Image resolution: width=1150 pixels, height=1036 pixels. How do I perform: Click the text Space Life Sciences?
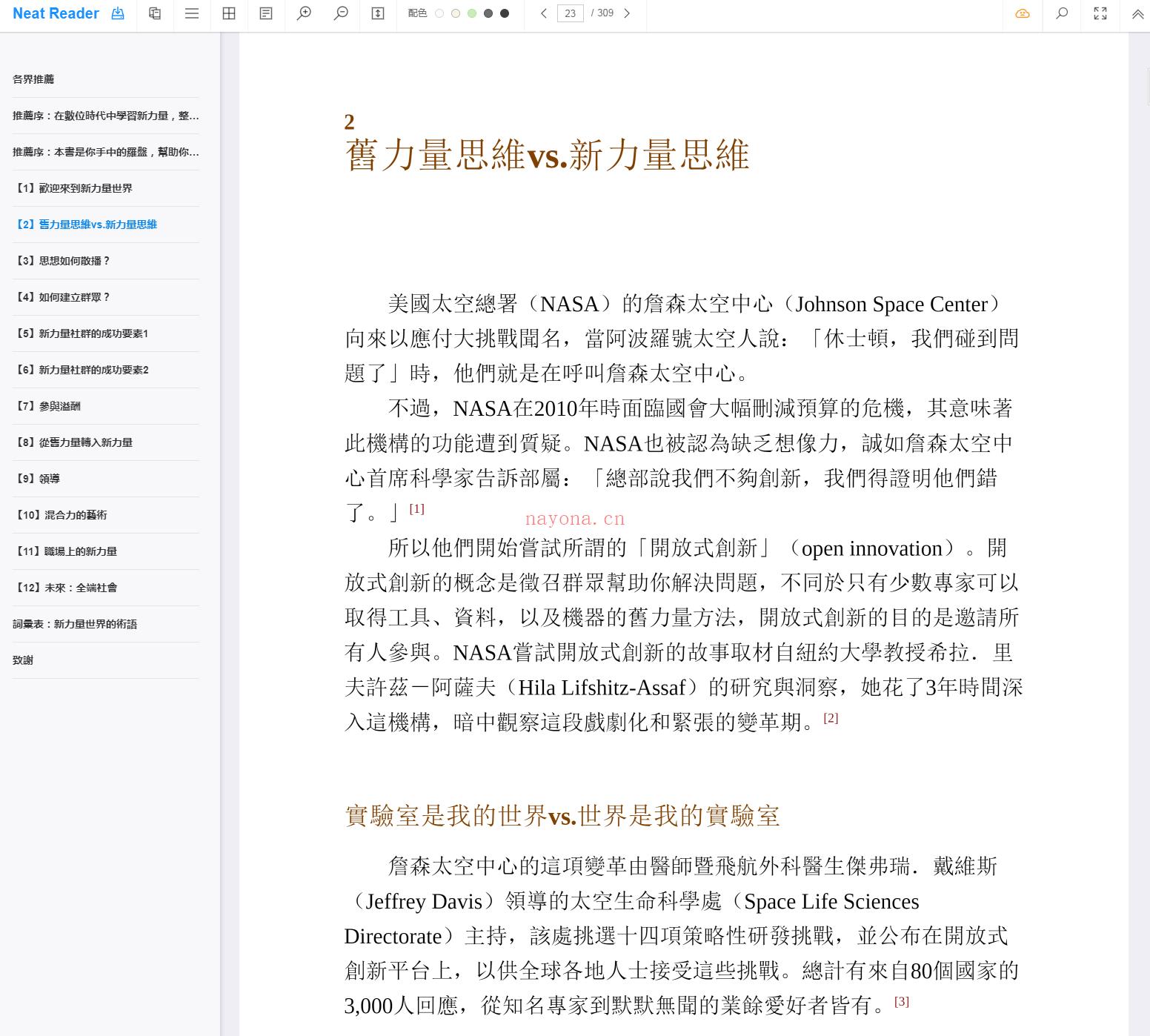831,902
